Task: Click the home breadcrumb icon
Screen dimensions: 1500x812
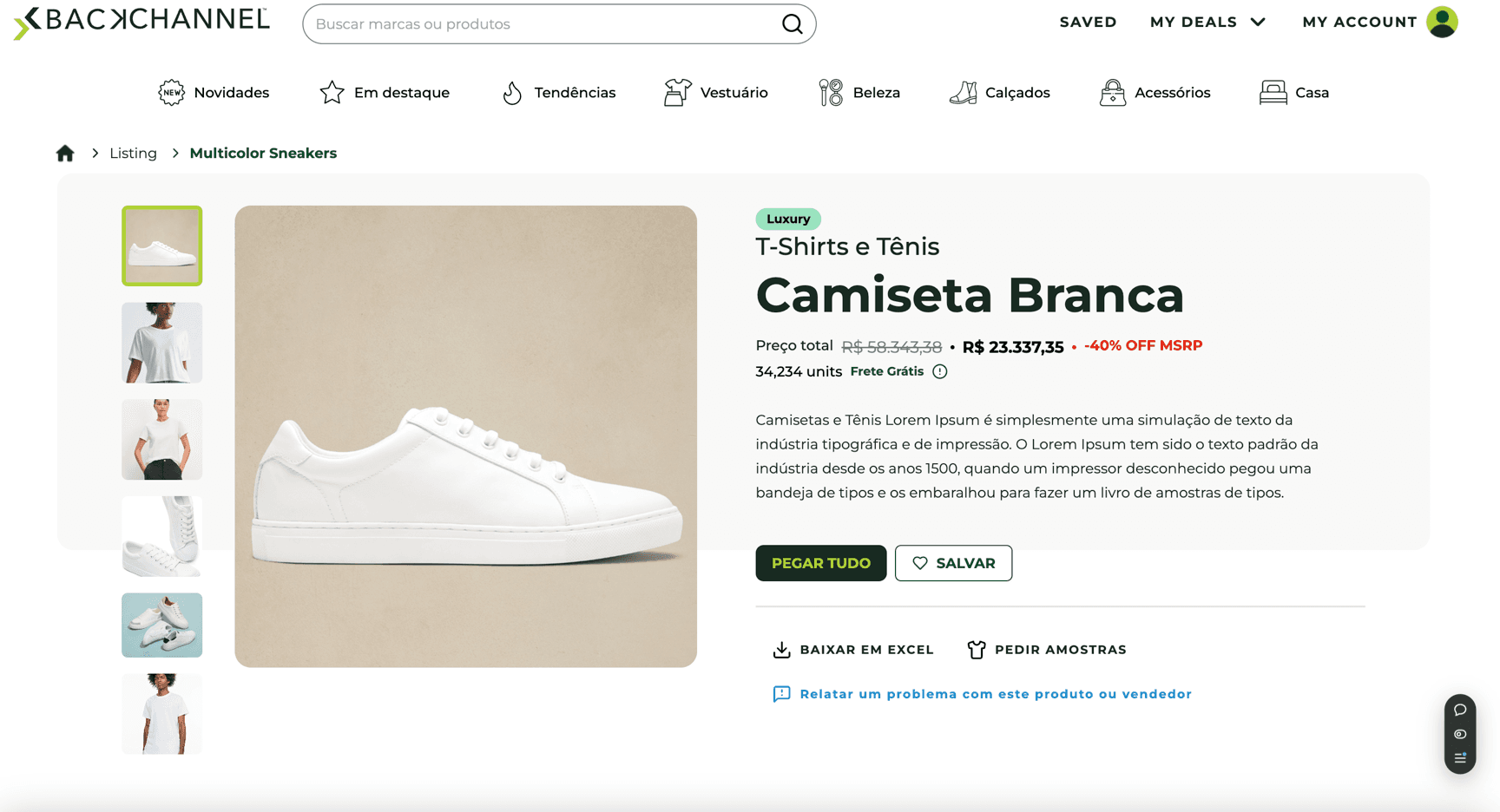Action: tap(65, 154)
